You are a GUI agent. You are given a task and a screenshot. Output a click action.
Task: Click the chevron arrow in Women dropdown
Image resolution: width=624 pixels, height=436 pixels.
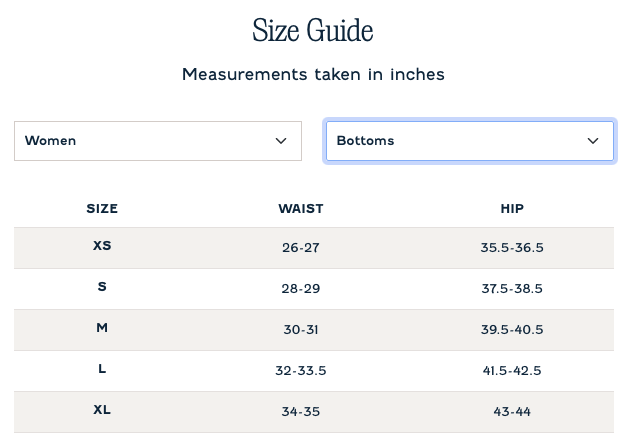coord(281,141)
